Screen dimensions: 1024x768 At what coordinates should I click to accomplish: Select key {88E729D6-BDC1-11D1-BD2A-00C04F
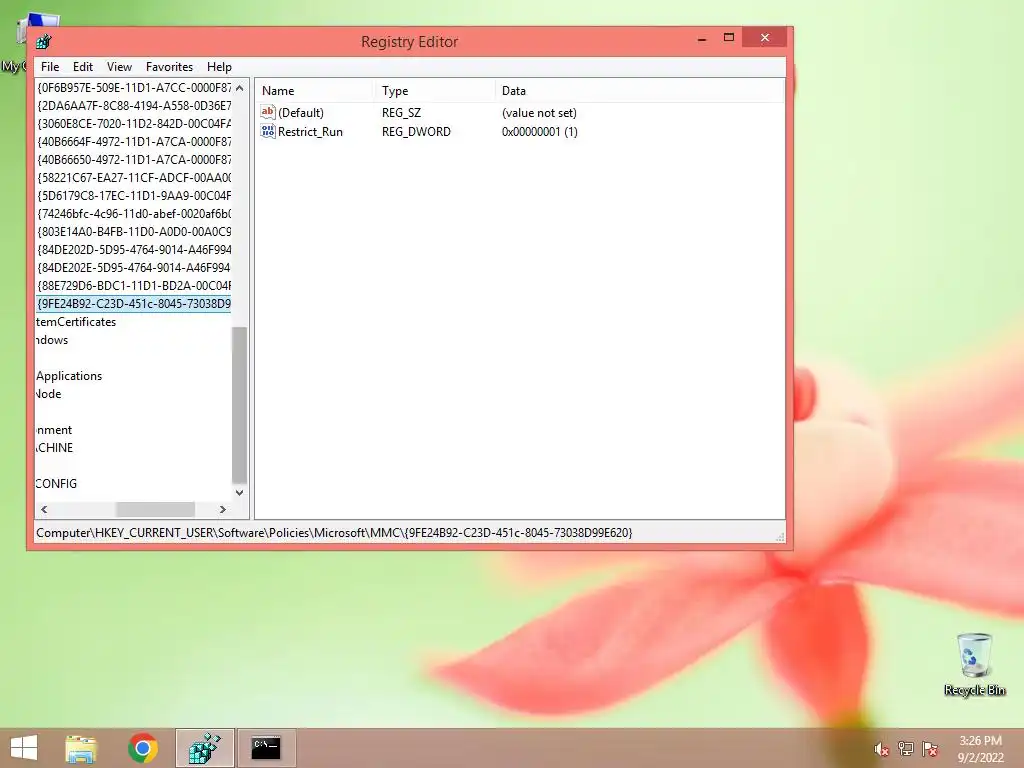click(x=134, y=286)
